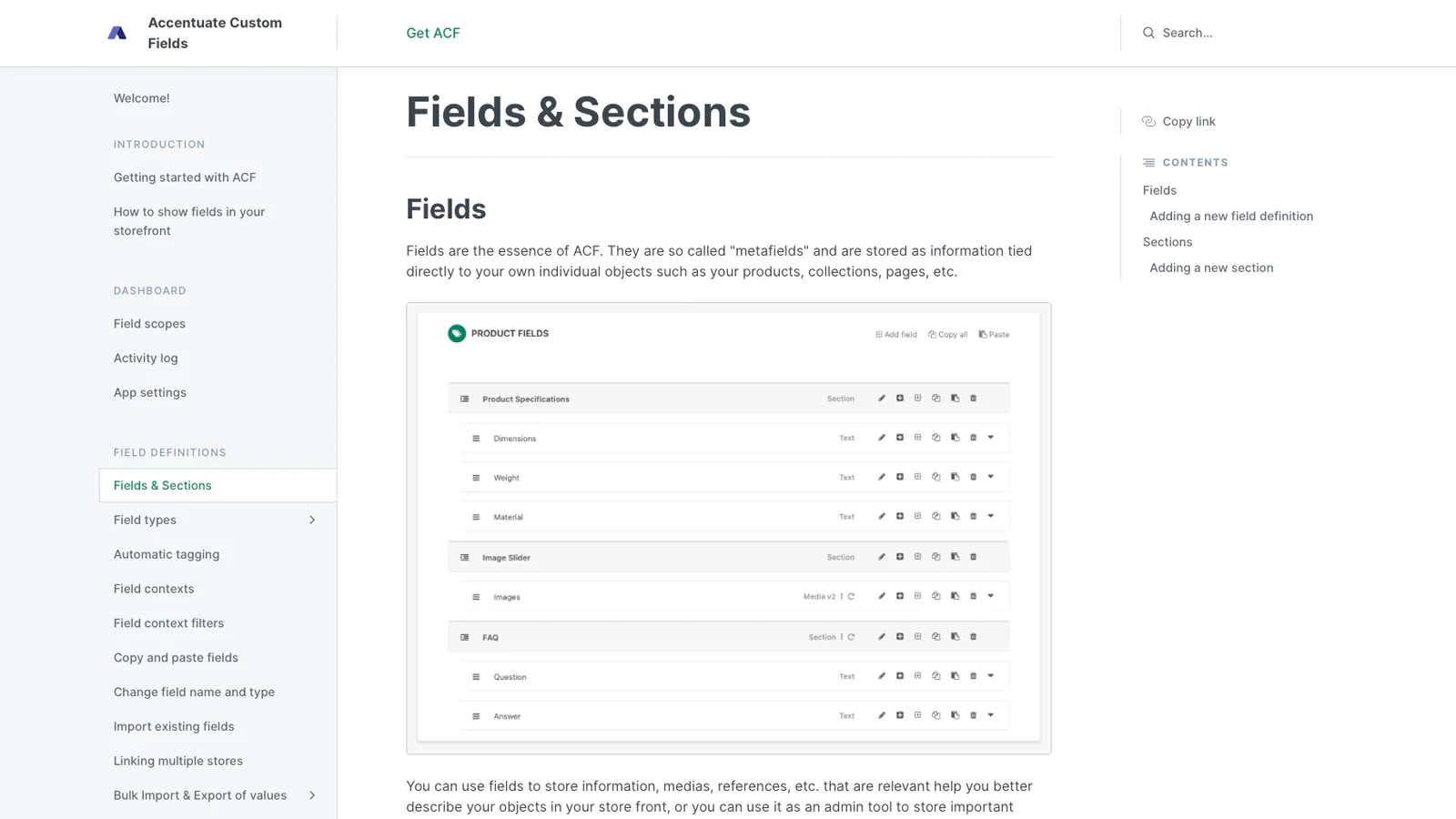Click the drag handle beside Dimensions field
1456x819 pixels.
click(476, 439)
